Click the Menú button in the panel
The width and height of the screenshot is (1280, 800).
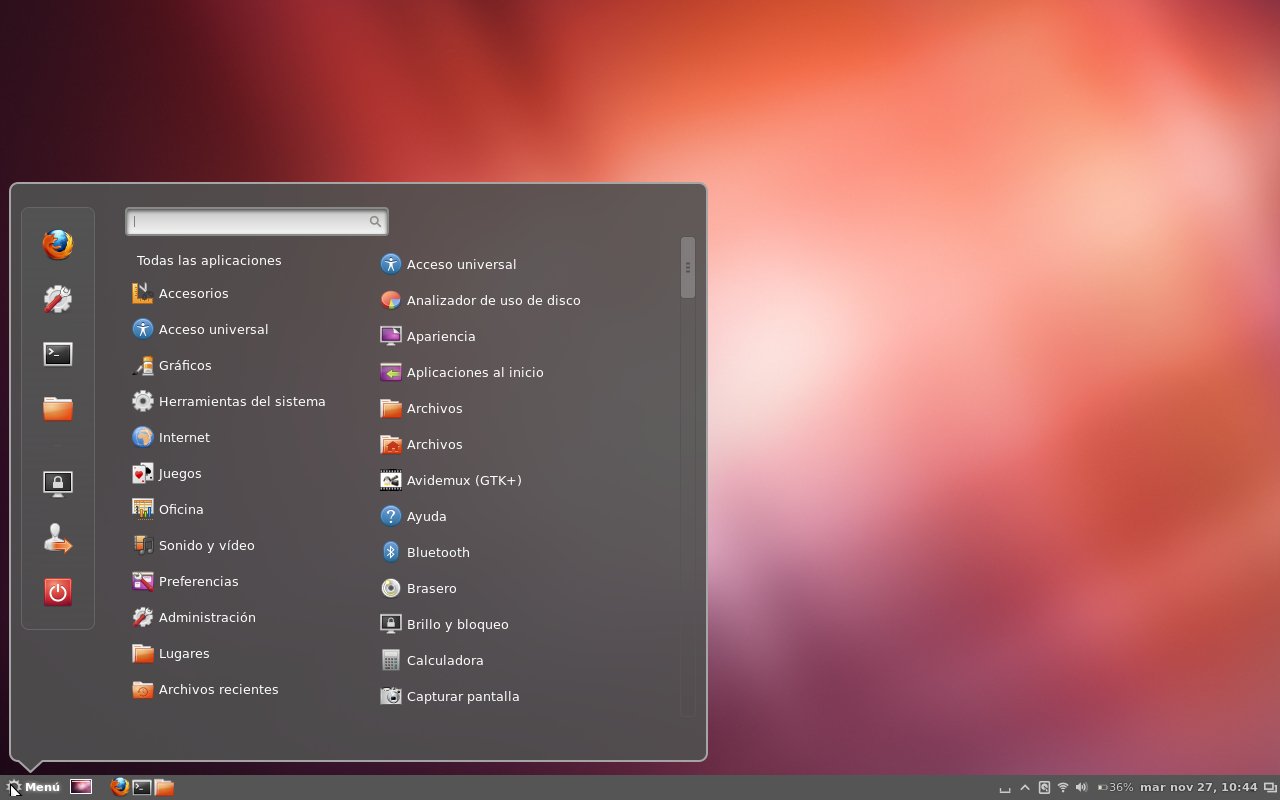pos(33,787)
